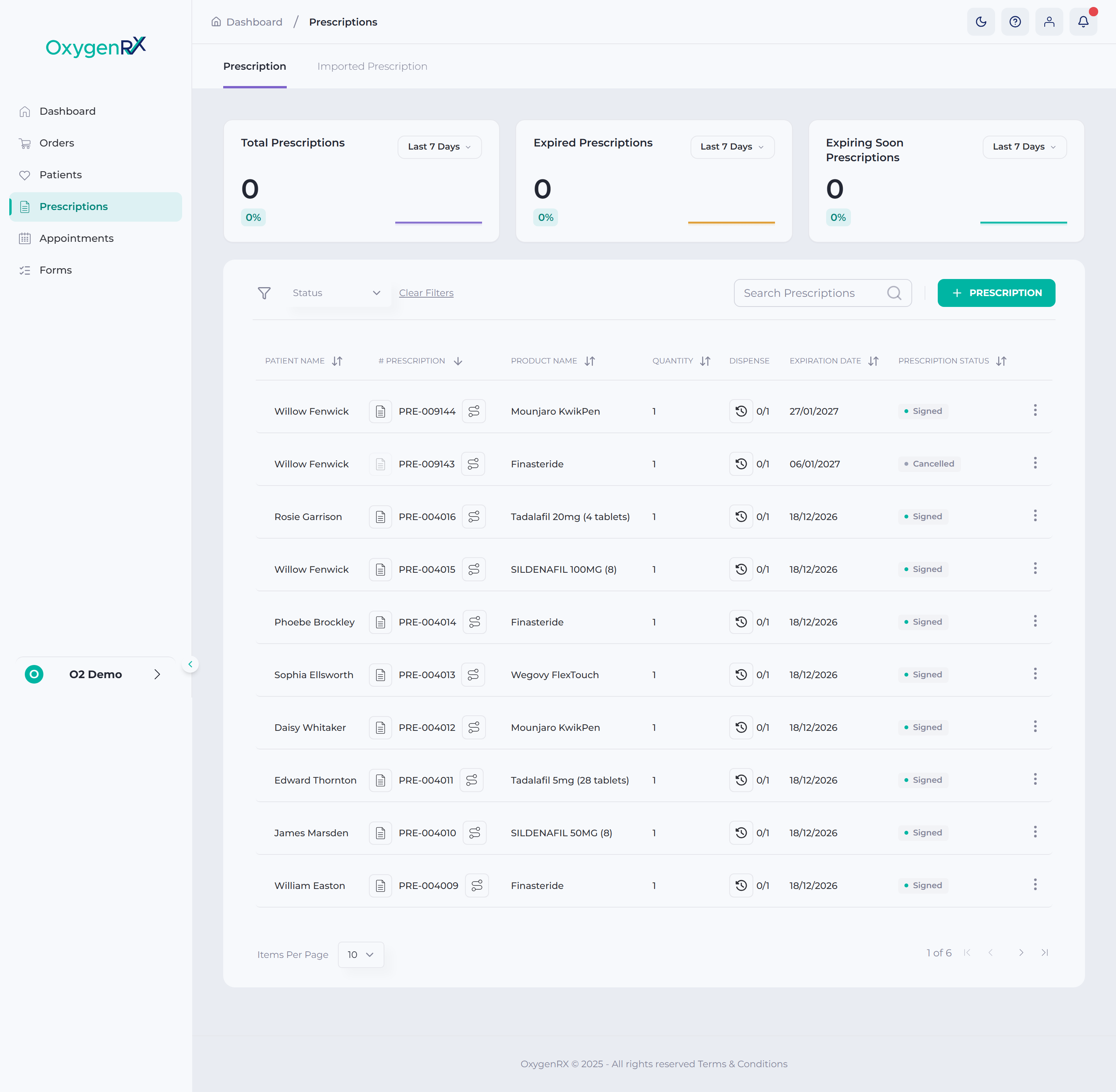Open the user profile icon

[x=1049, y=22]
